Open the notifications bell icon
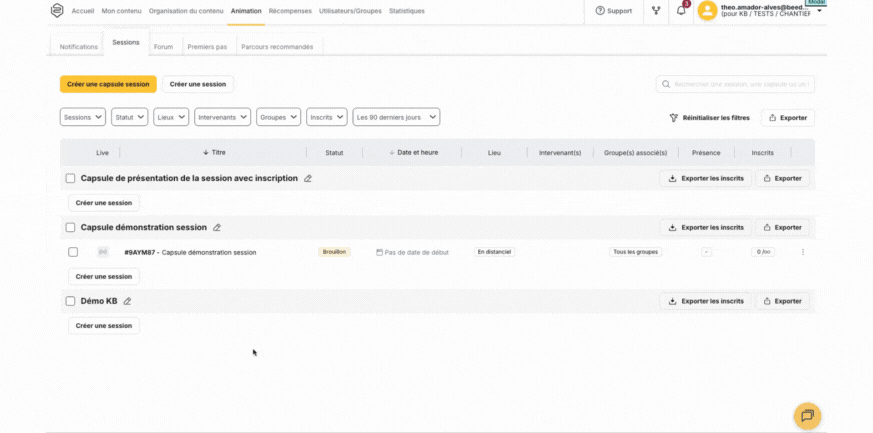The width and height of the screenshot is (873, 433). 681,11
